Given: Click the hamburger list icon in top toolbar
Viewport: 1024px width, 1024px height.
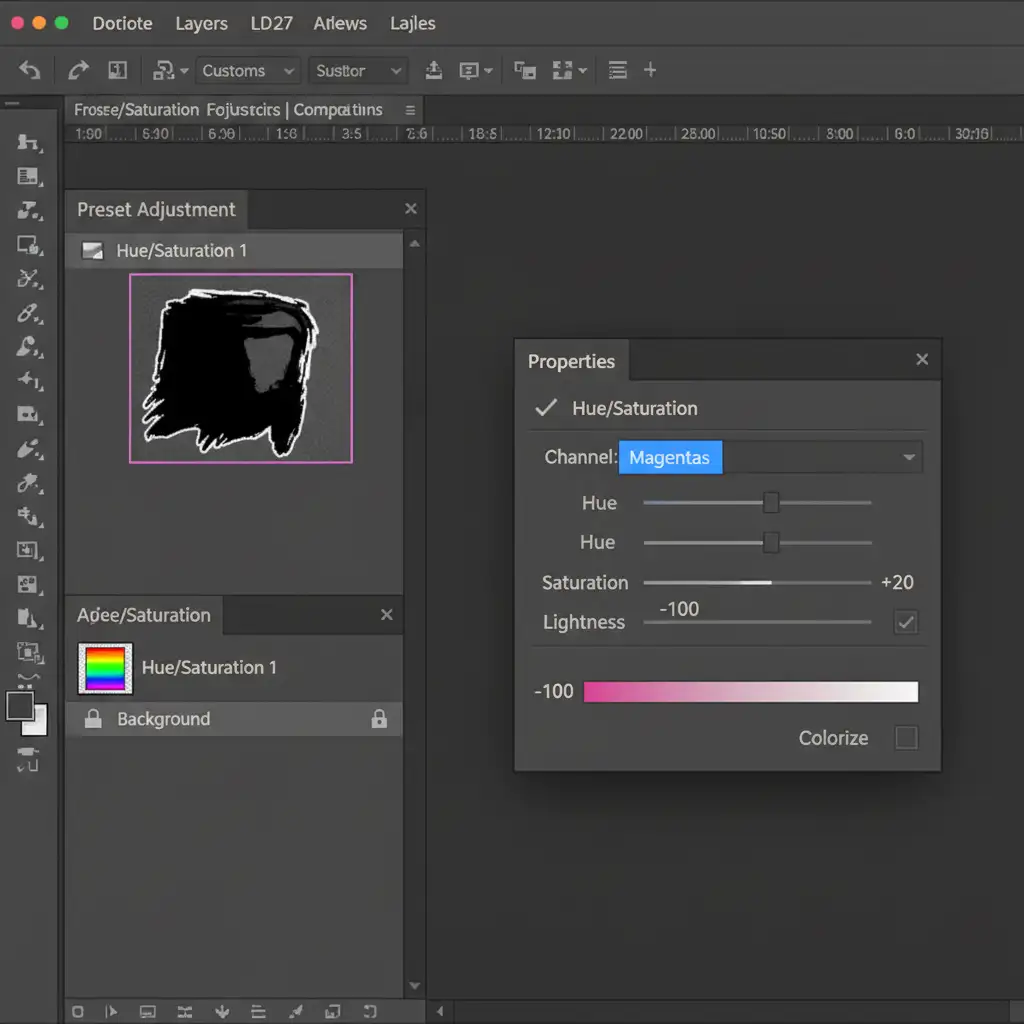Looking at the screenshot, I should (618, 70).
